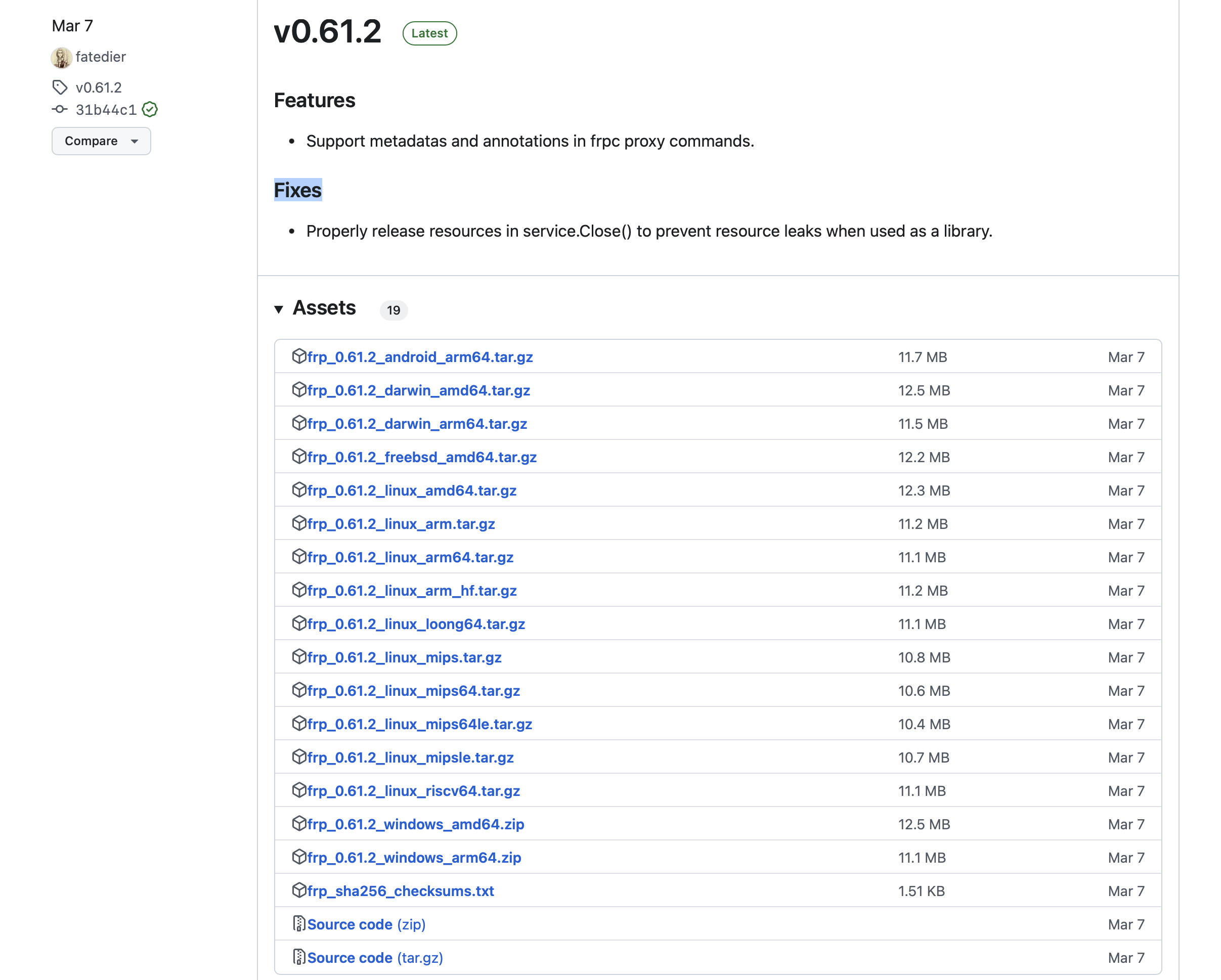Click package icon for android_arm64 asset
The height and width of the screenshot is (980, 1221).
click(299, 356)
